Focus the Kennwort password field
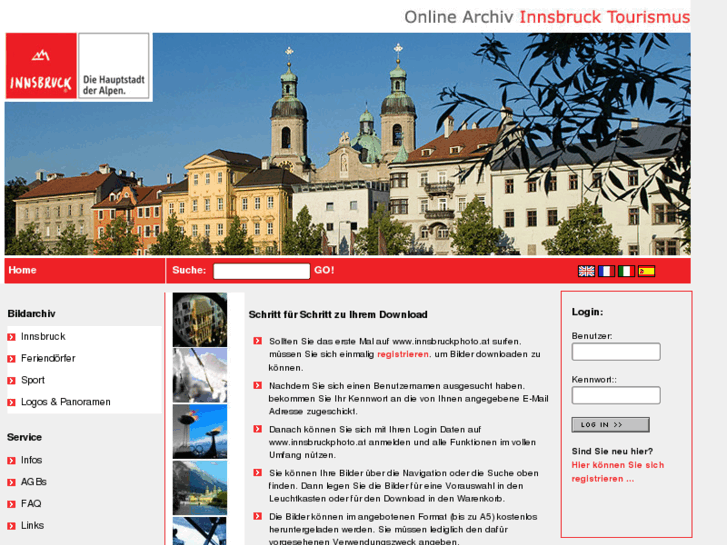This screenshot has width=727, height=545. [616, 395]
